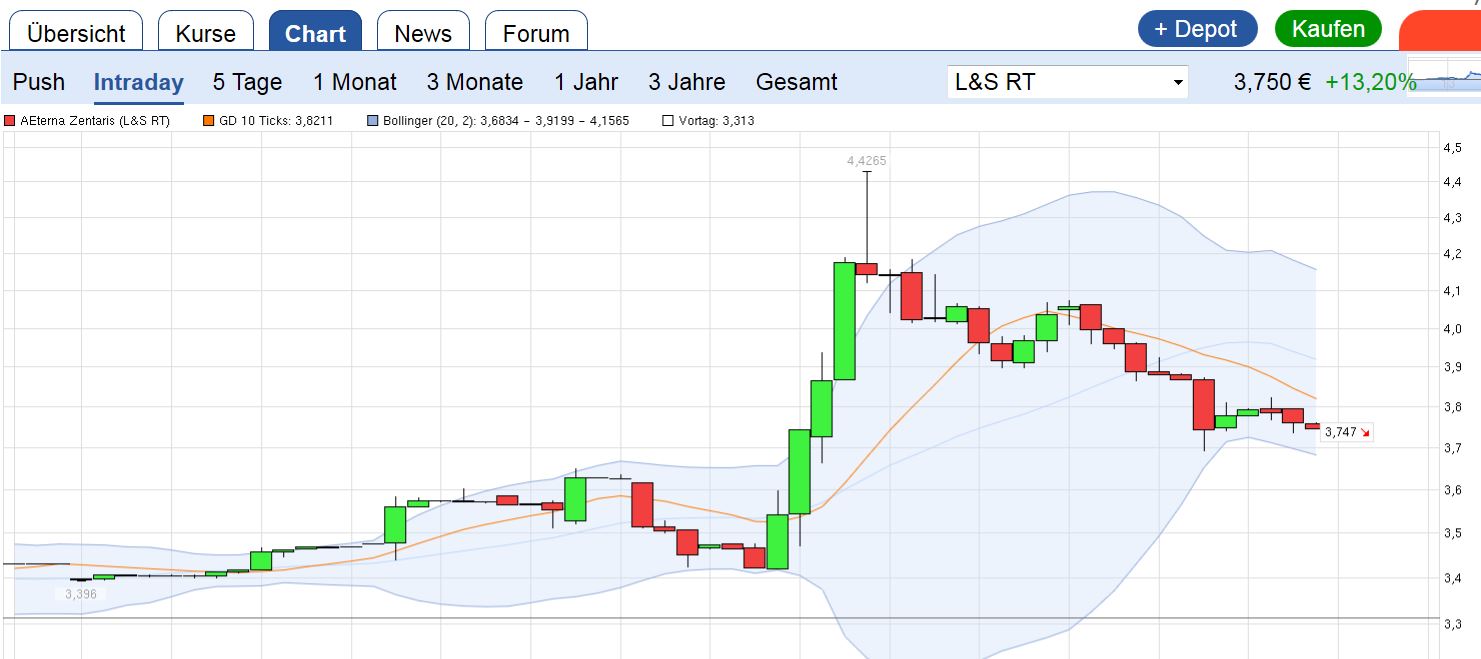Viewport: 1481px width, 659px height.
Task: Show the 3 Monate chart
Action: (474, 82)
